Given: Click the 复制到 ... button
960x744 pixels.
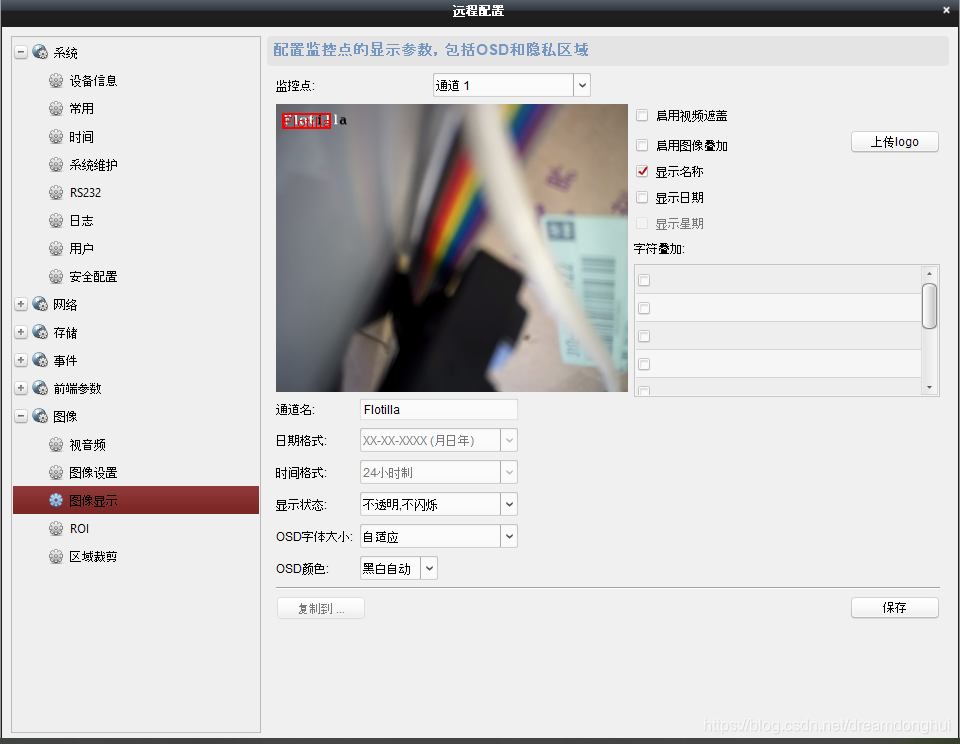Looking at the screenshot, I should tap(321, 609).
